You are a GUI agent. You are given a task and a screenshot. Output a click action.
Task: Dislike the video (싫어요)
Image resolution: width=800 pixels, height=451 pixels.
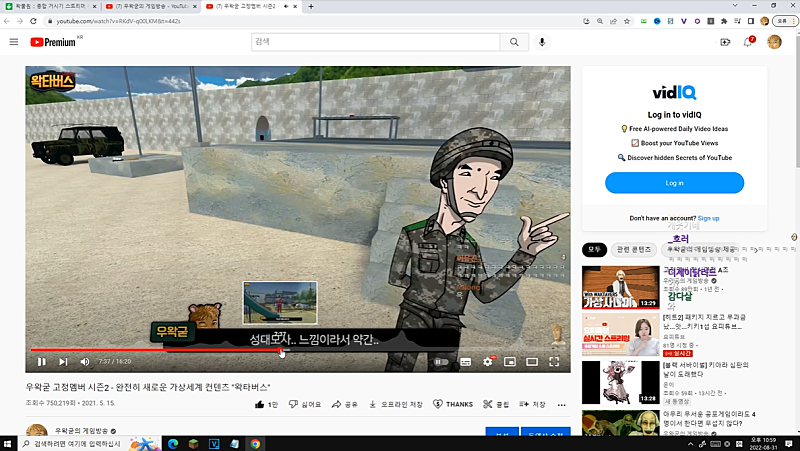[305, 405]
